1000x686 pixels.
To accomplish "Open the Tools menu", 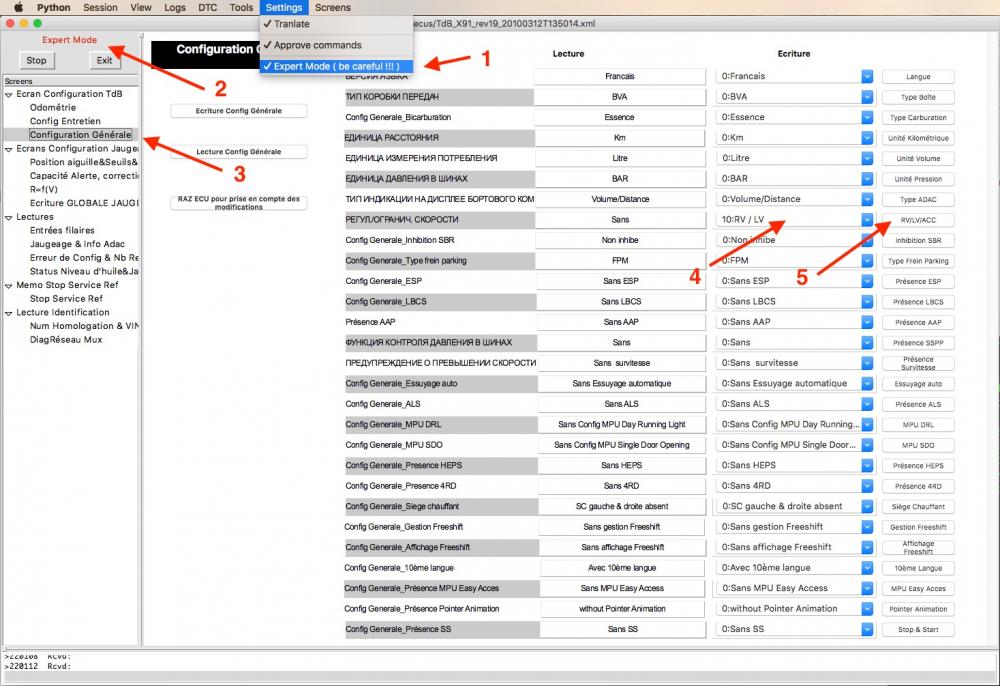I will [241, 8].
